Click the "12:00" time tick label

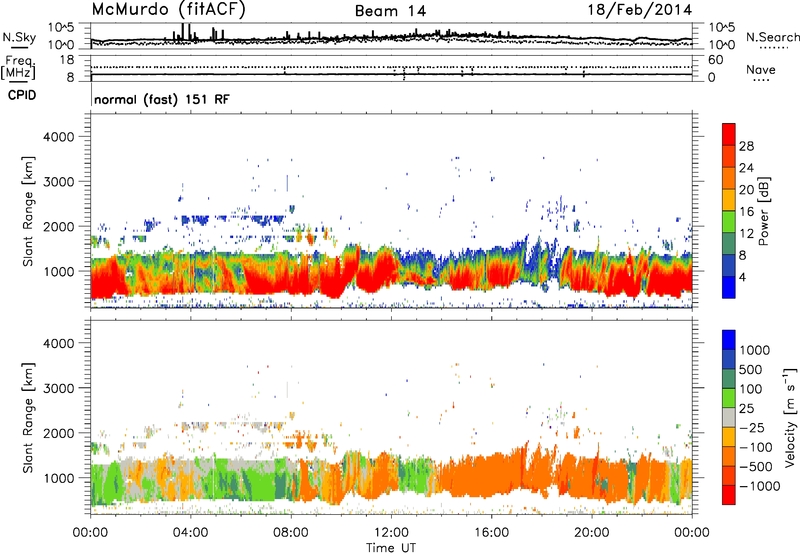[x=391, y=533]
